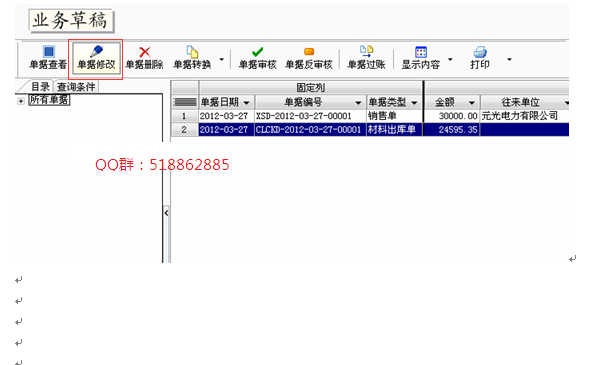Click the 销售单 type cell
The height and width of the screenshot is (365, 614).
click(x=394, y=116)
